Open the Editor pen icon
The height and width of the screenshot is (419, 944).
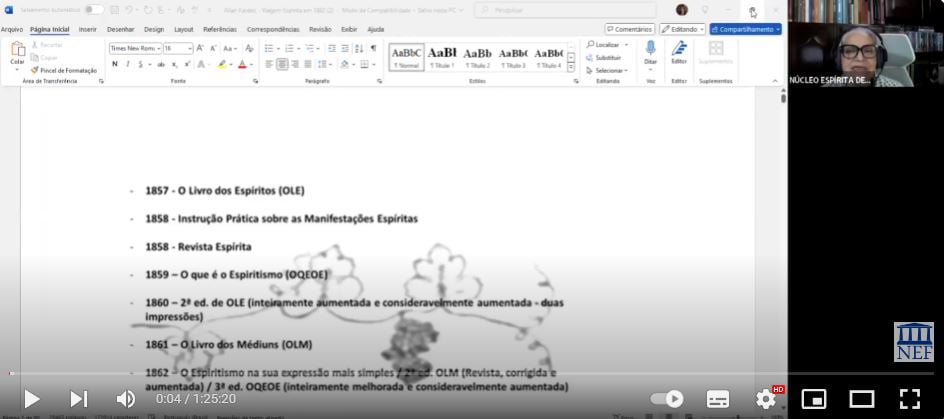pos(679,49)
